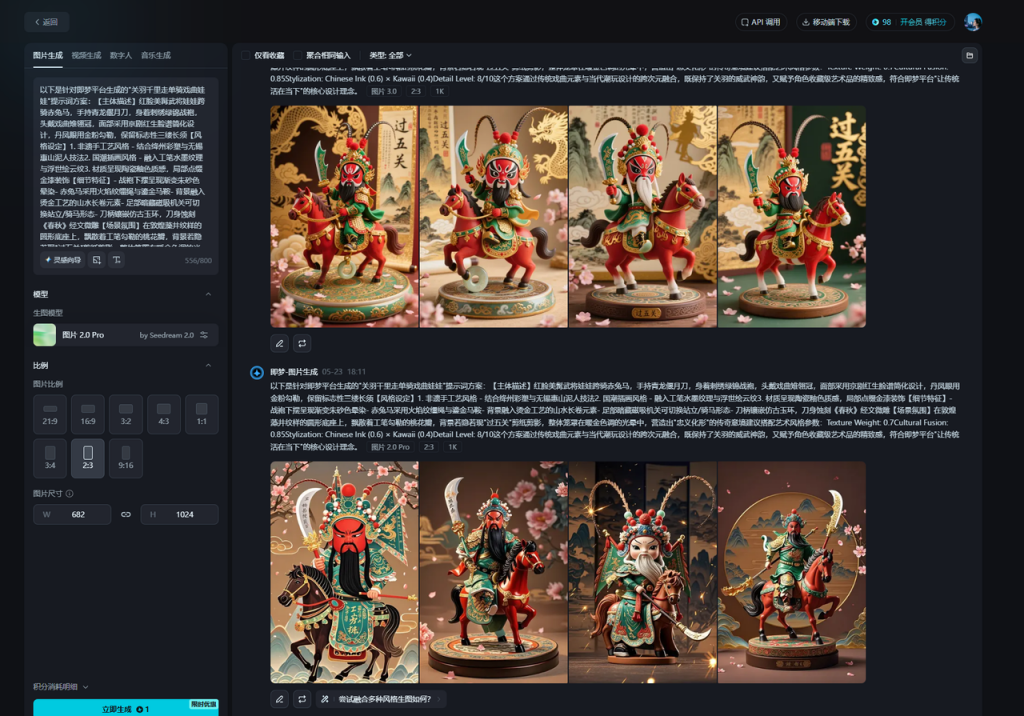The width and height of the screenshot is (1024, 716).
Task: Open fourth 图片 3.0 thumbnail with 过五关 text
Action: tap(792, 216)
